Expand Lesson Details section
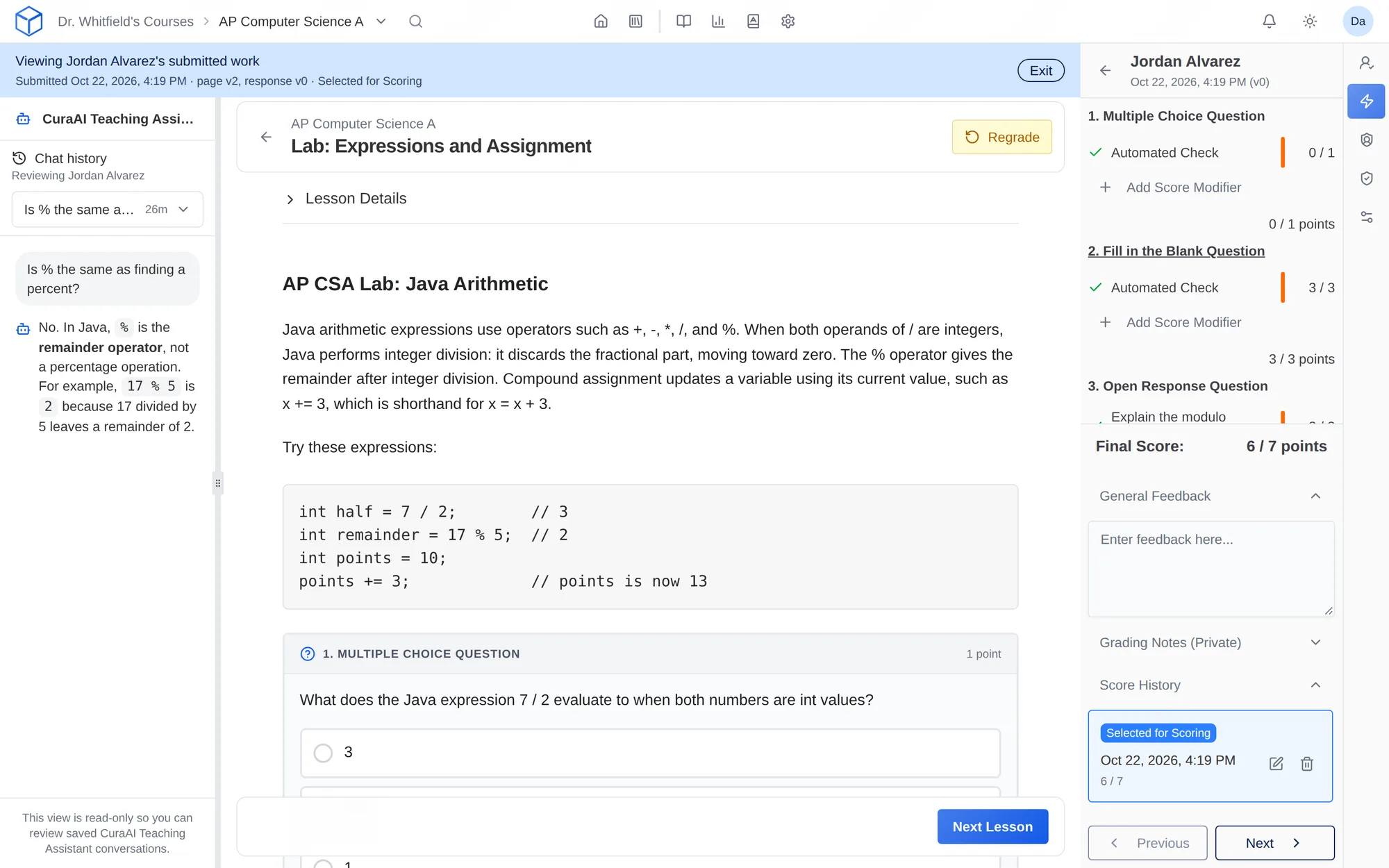 345,199
